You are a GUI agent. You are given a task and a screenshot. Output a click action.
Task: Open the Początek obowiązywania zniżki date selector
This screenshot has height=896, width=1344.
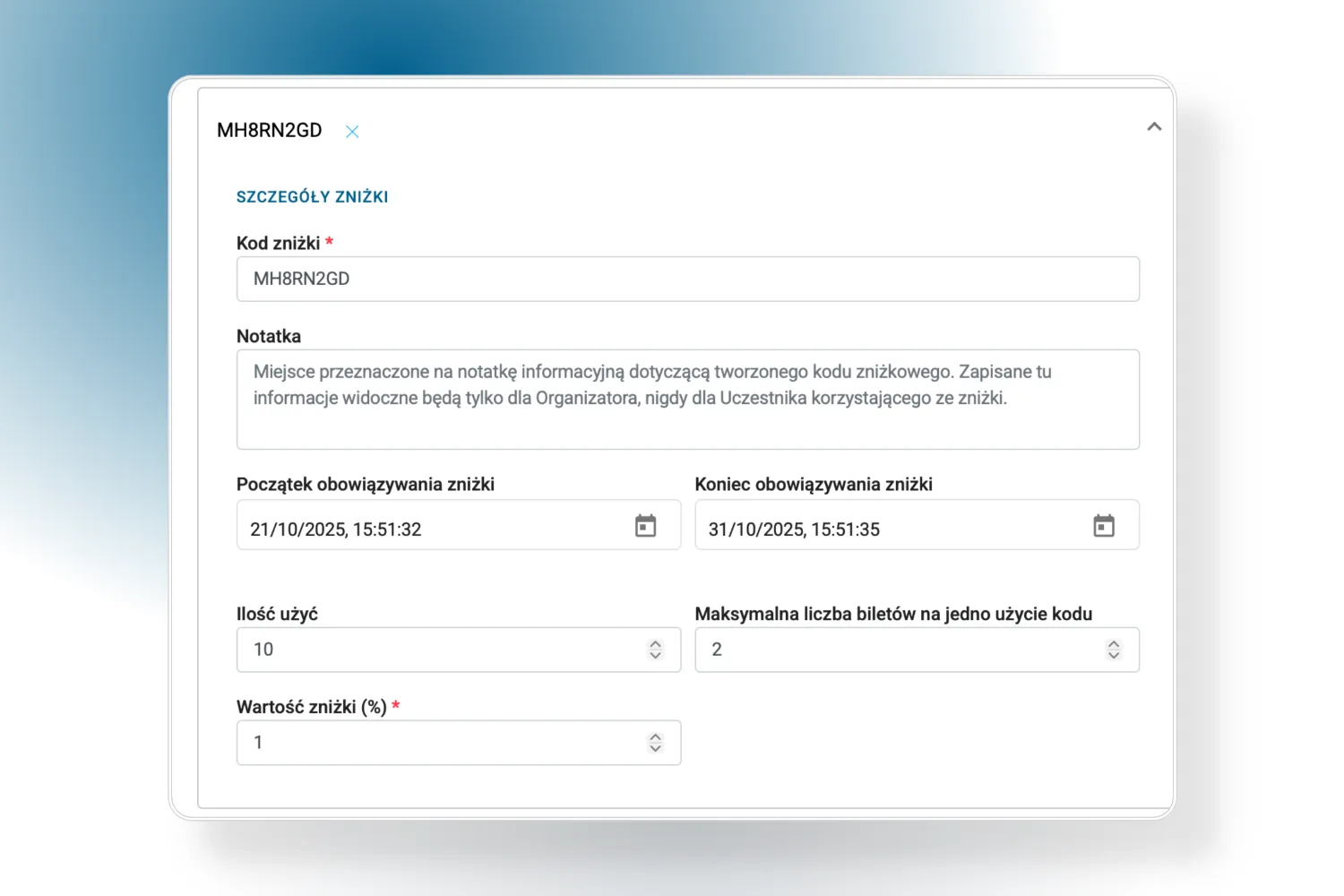click(x=645, y=525)
